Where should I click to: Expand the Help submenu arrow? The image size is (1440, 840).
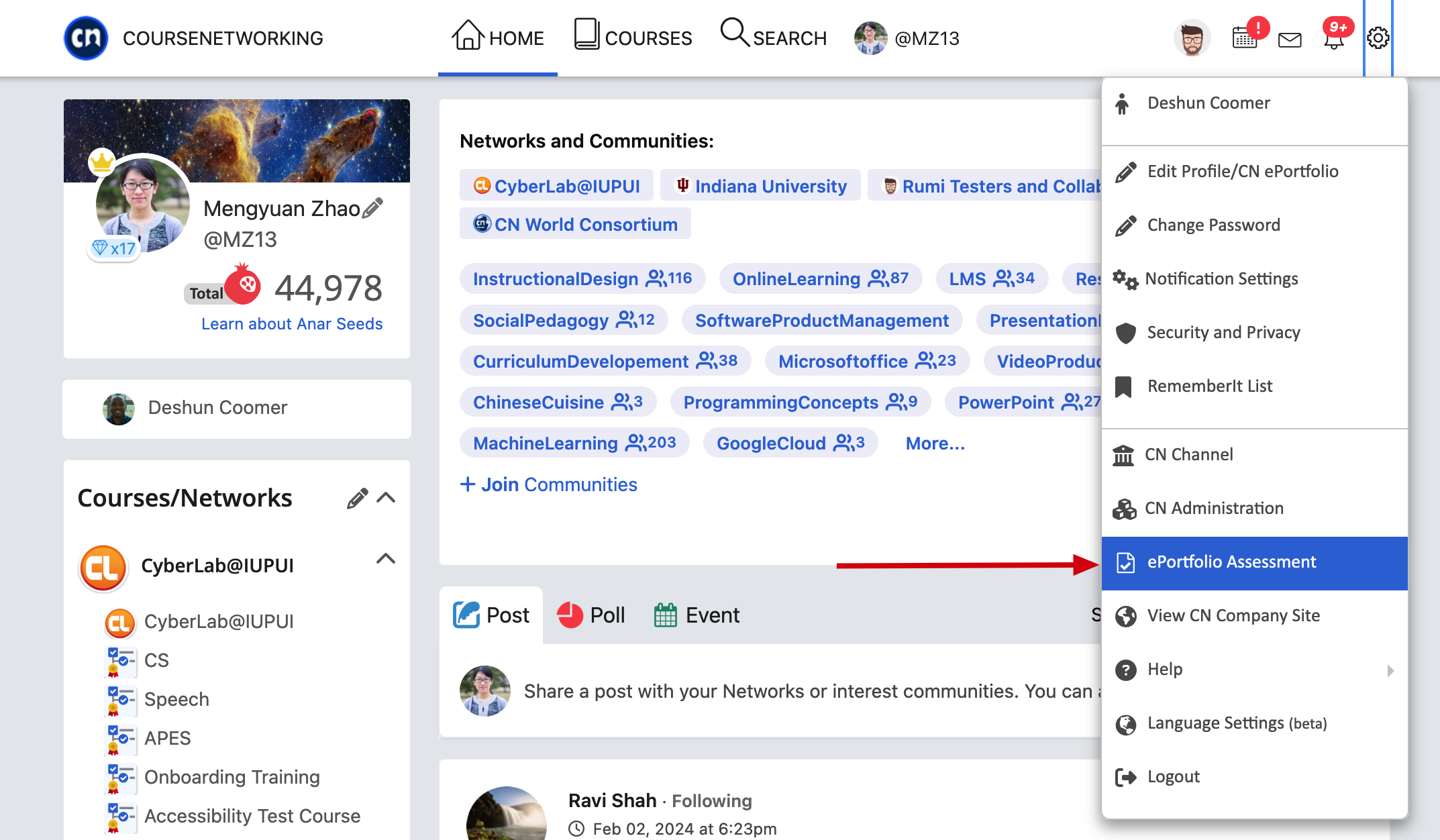point(1390,670)
